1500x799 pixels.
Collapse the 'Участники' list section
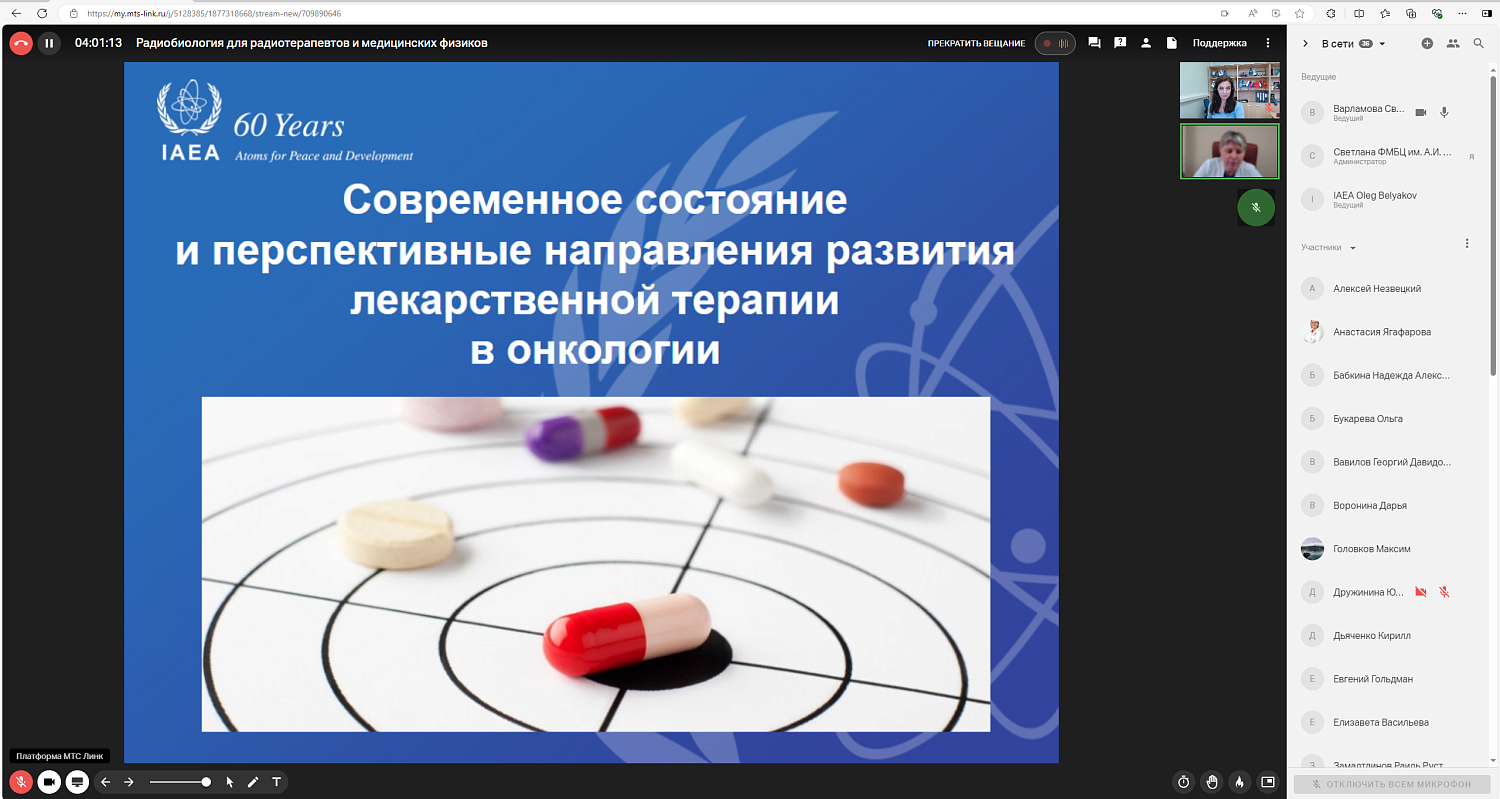coord(1353,248)
